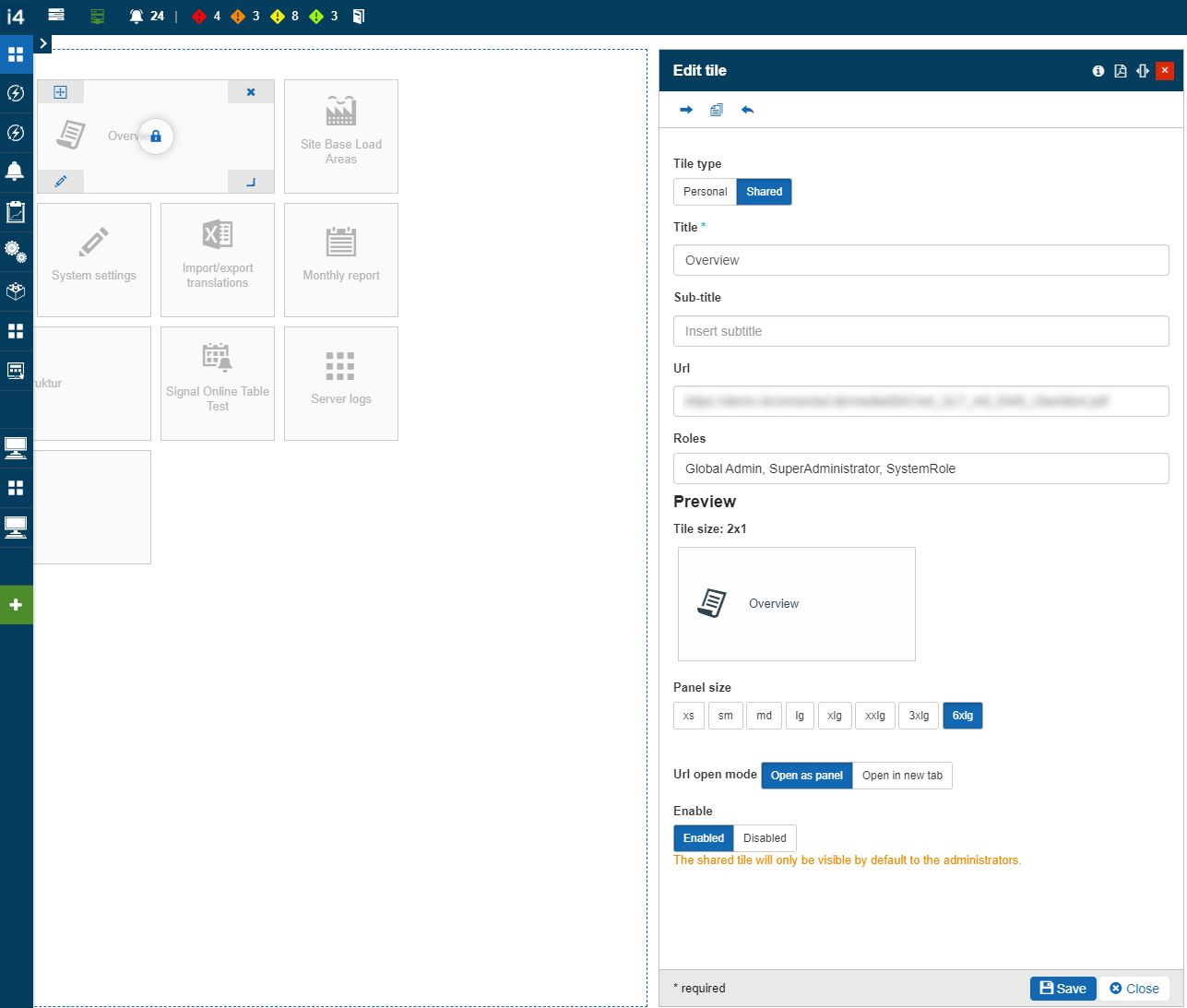Screen dimensions: 1187x1008
Task: Click the alarm bell icon showing 24
Action: click(137, 16)
